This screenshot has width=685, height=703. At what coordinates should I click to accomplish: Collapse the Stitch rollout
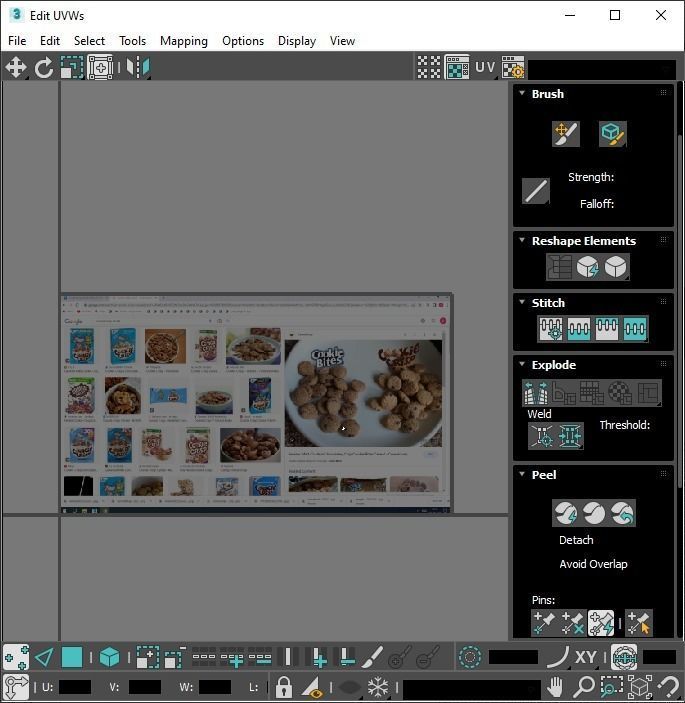tap(522, 302)
